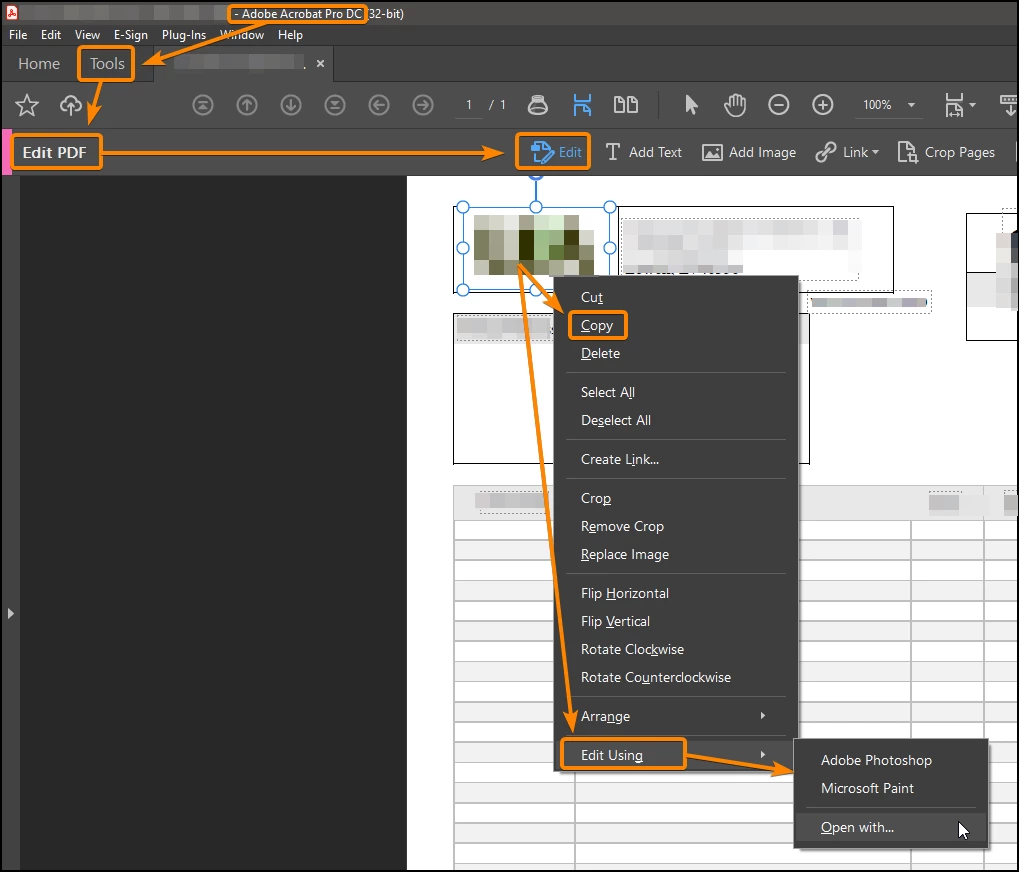Click the next view right arrow
The image size is (1019, 872).
point(423,105)
